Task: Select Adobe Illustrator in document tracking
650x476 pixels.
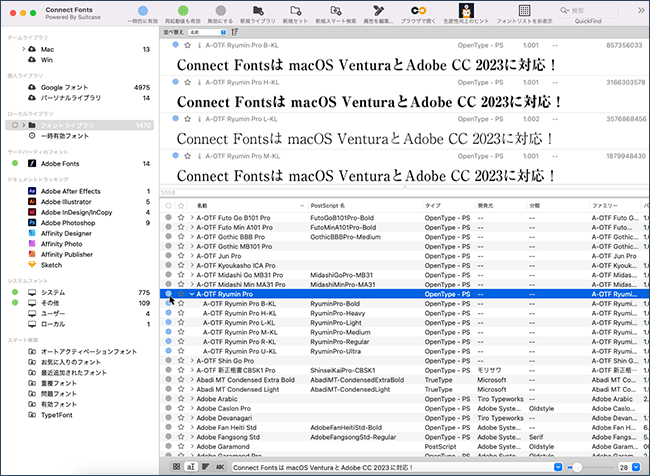Action: (x=66, y=202)
